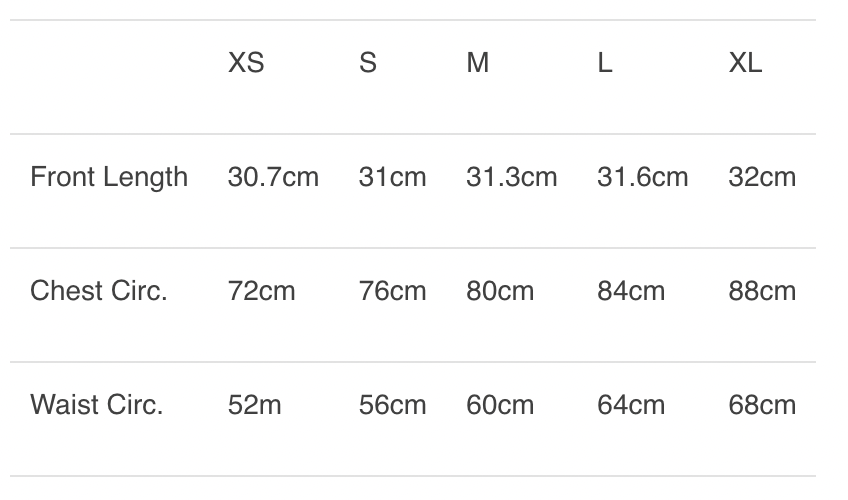This screenshot has height=500, width=848.
Task: Select the Front Length row label
Action: click(109, 177)
